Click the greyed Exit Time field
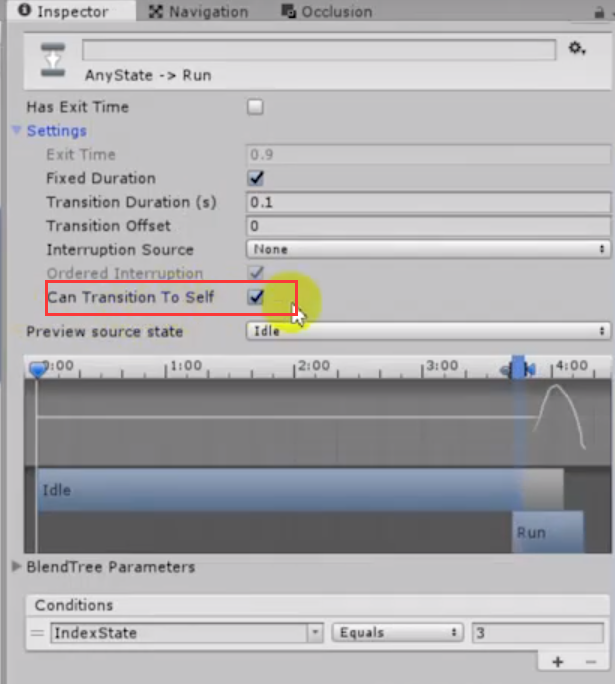Screen dimensions: 615x684 pos(428,154)
